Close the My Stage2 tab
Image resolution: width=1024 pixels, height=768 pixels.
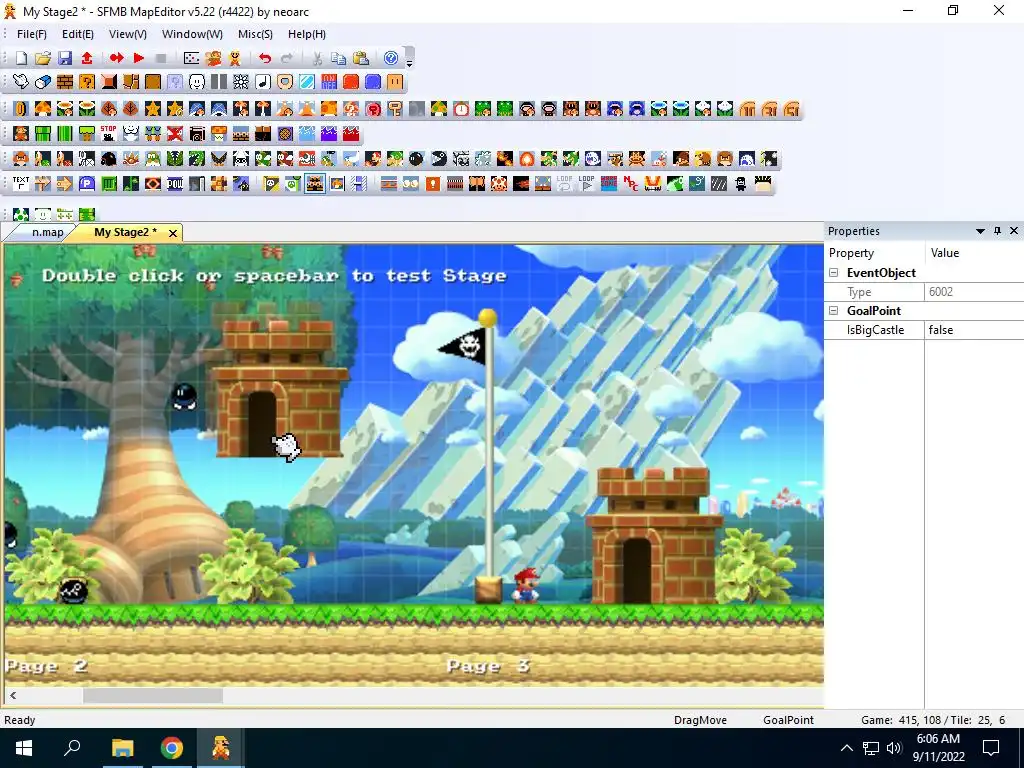coord(173,233)
